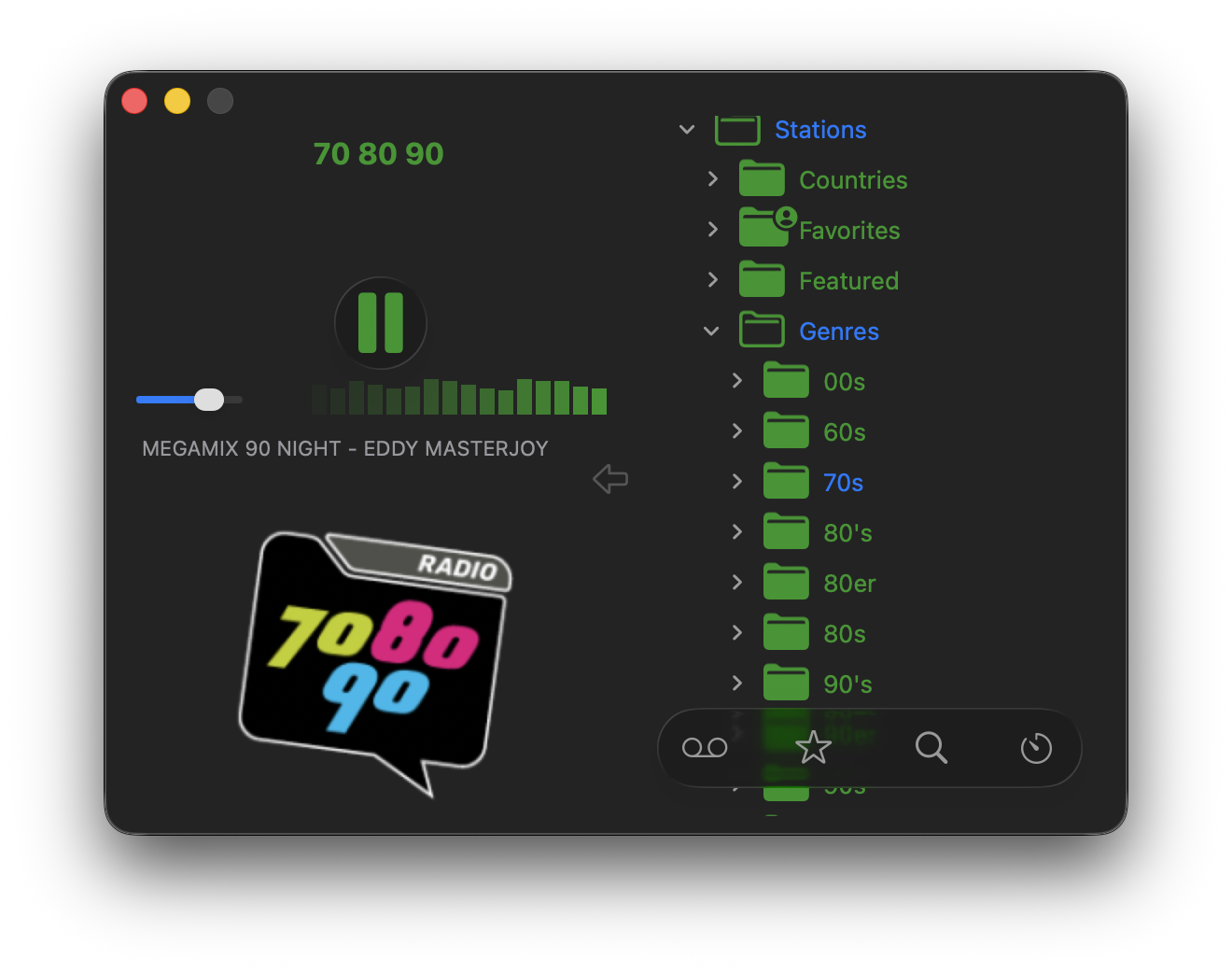This screenshot has width=1232, height=973.
Task: Select the 80er genre item
Action: pos(849,584)
